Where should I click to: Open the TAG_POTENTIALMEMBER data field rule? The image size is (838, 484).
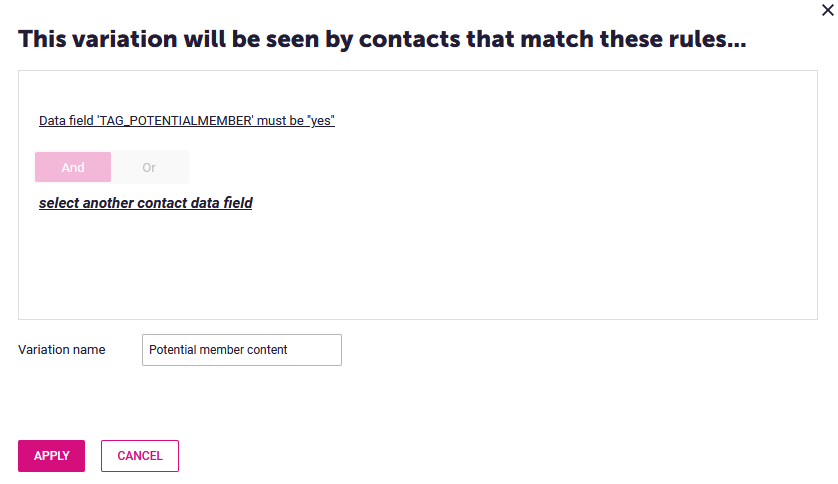[x=186, y=120]
